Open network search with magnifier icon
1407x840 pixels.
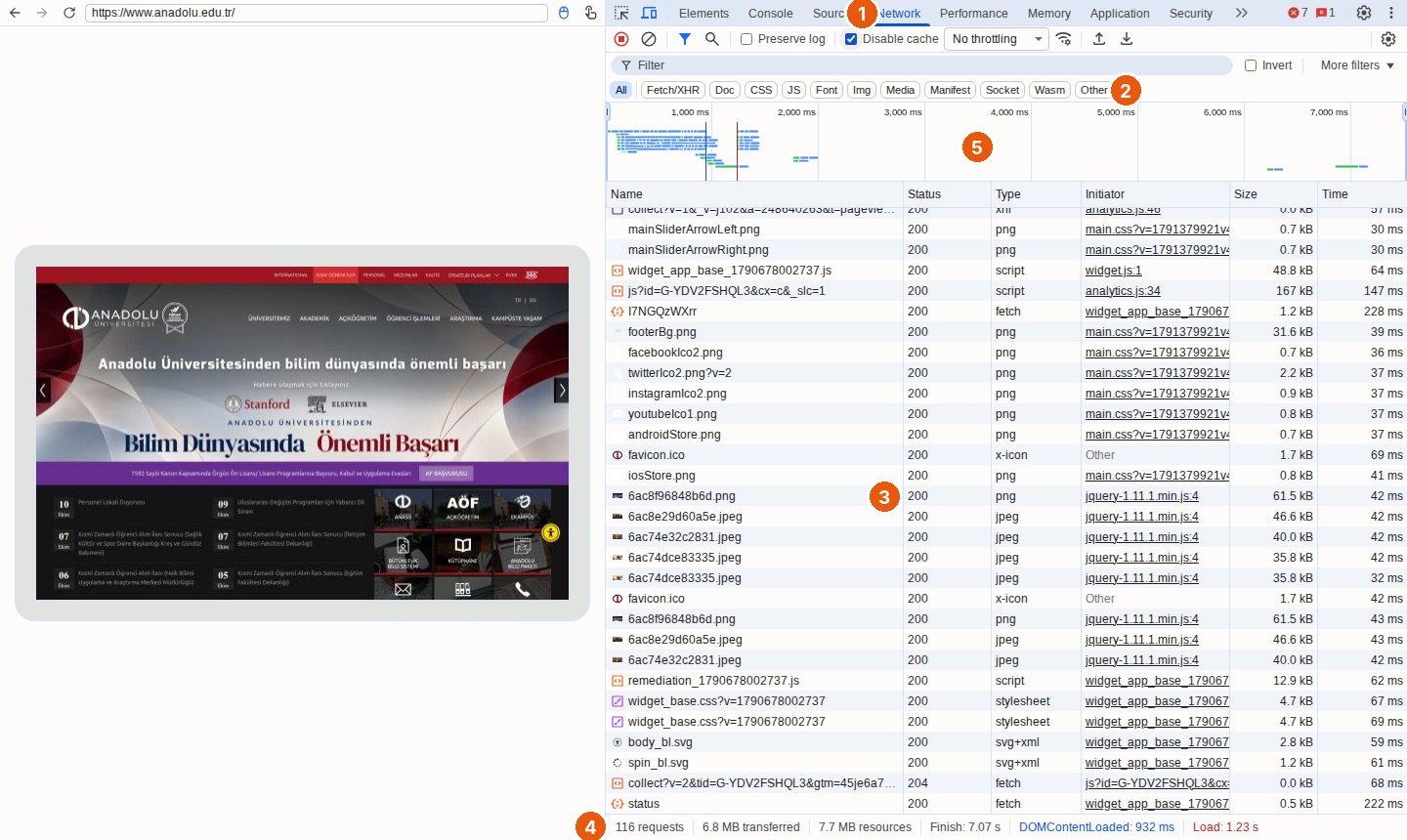point(712,39)
